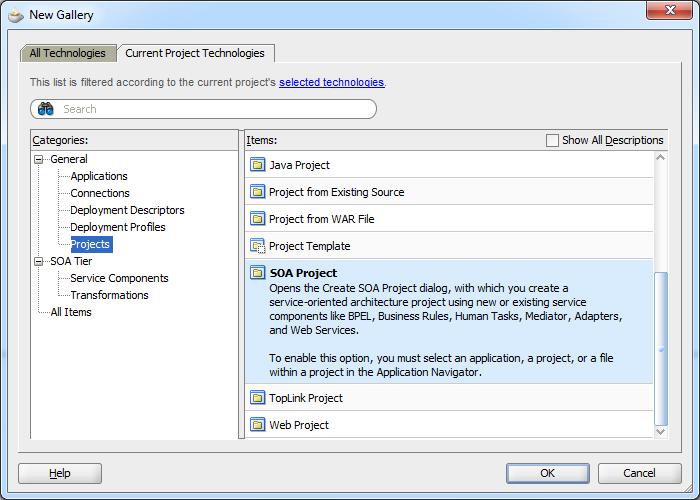Click the Web Project icon
The image size is (700, 500).
(257, 425)
